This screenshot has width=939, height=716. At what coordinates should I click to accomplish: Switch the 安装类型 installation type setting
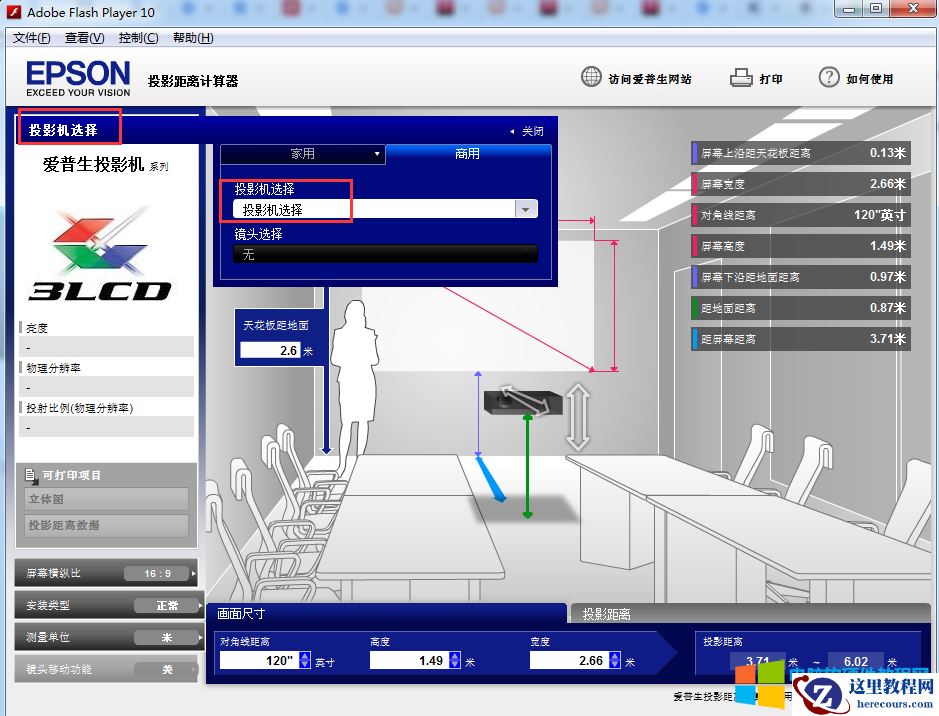pos(170,605)
